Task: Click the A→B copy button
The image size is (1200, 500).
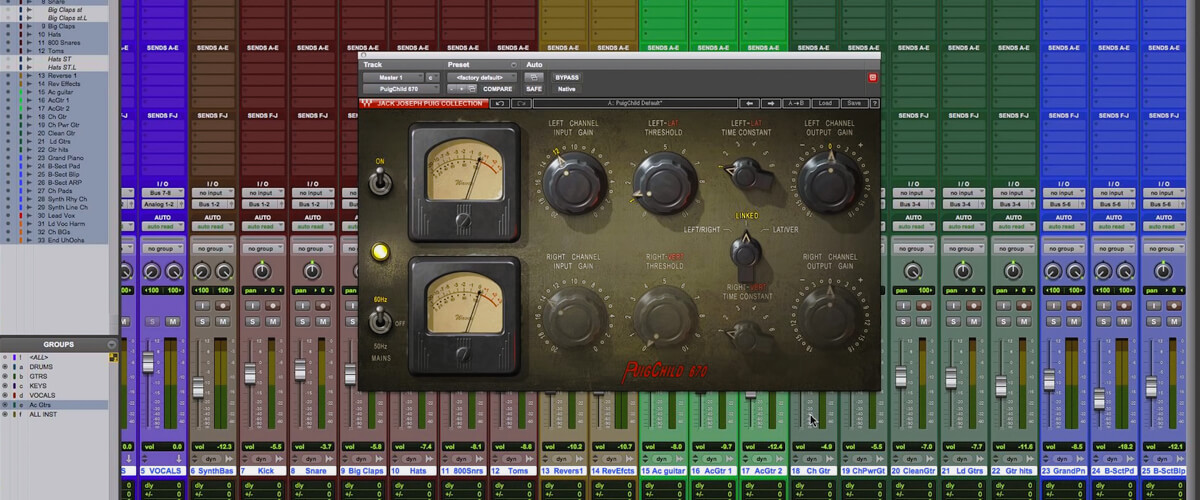Action: [797, 103]
